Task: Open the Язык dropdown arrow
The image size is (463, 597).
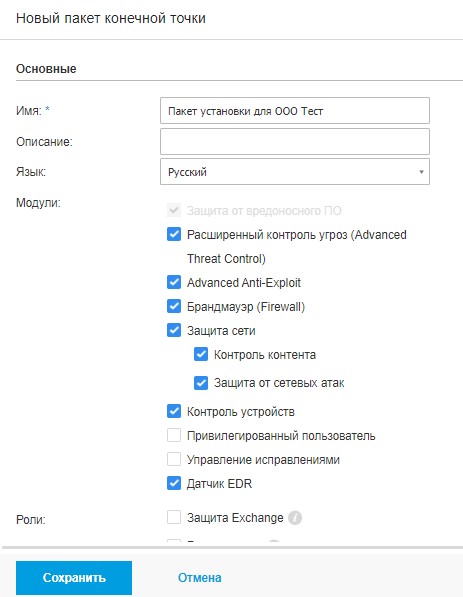Action: coord(421,172)
